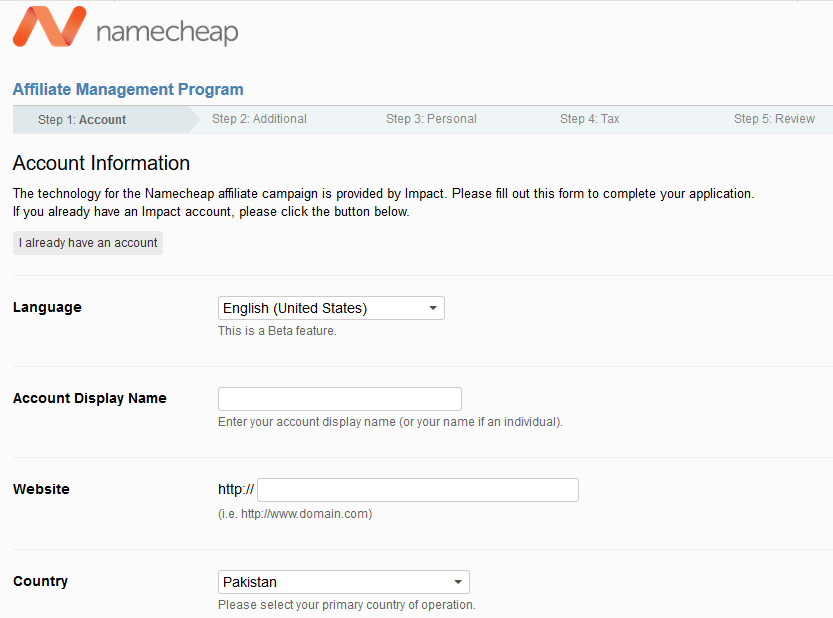Image resolution: width=833 pixels, height=618 pixels.
Task: Click the '(i.e. http://www.domain.com)' example text
Action: pos(295,514)
